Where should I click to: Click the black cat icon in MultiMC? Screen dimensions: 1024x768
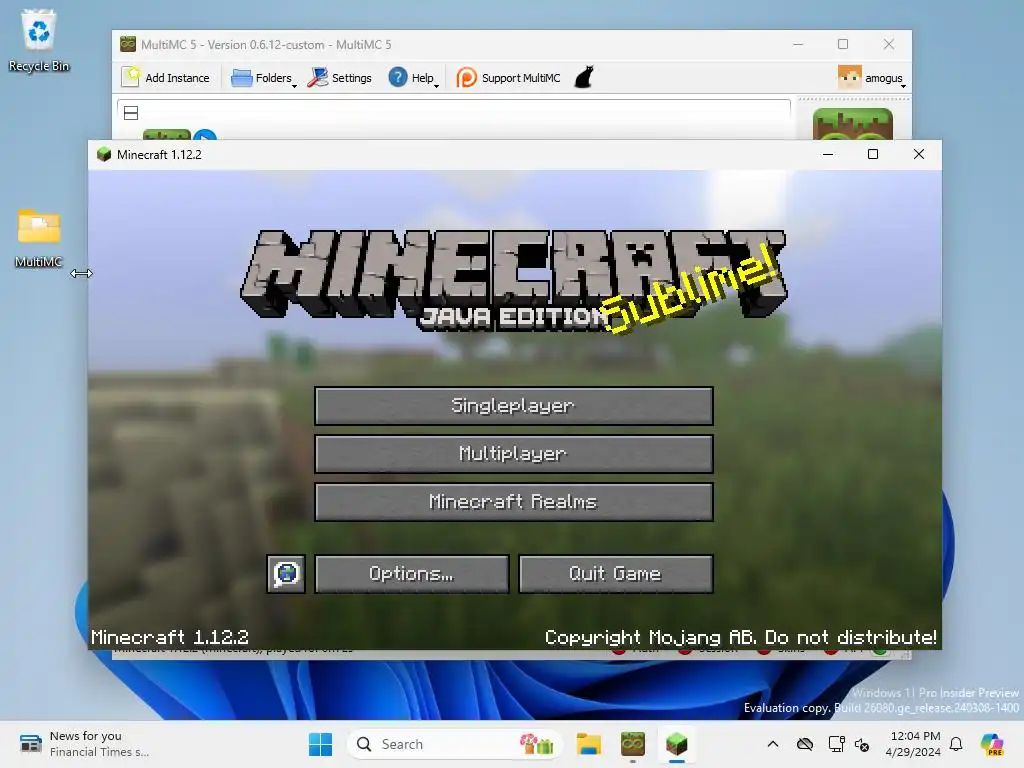pyautogui.click(x=584, y=78)
